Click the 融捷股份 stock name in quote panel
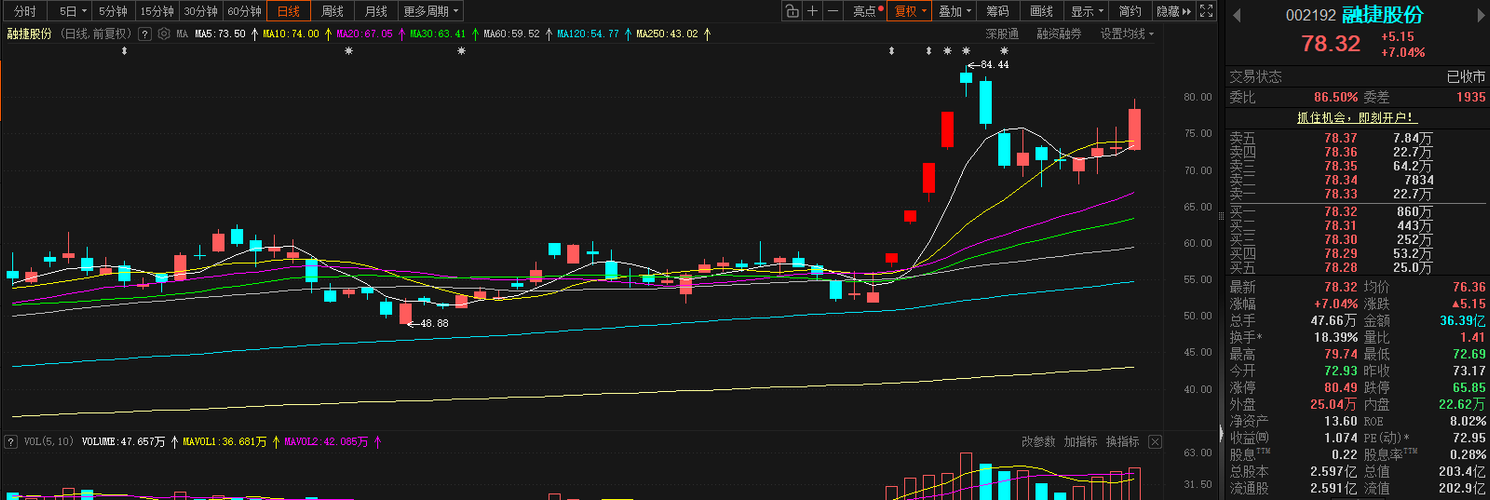 (1383, 15)
